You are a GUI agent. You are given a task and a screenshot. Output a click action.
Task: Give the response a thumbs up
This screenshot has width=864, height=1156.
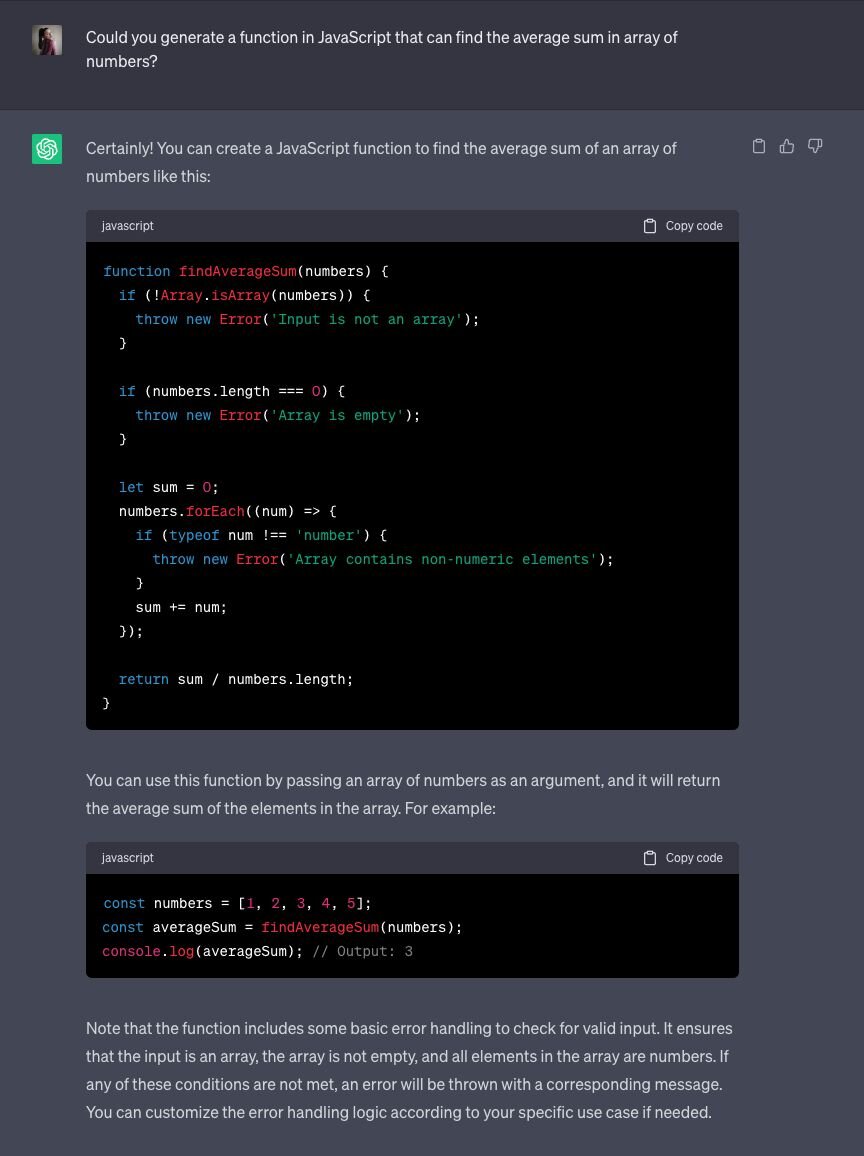[787, 146]
